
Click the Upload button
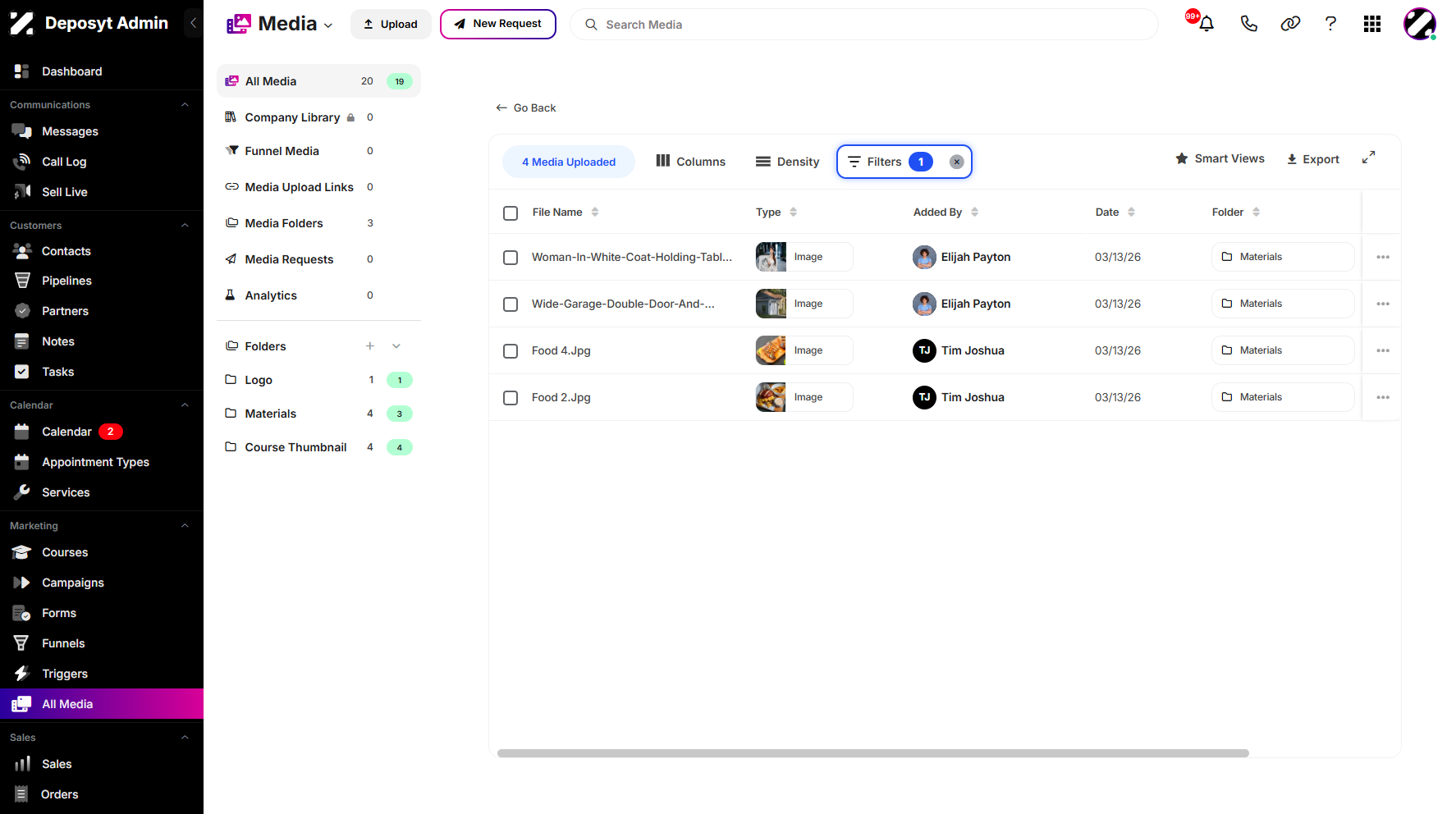[x=391, y=24]
